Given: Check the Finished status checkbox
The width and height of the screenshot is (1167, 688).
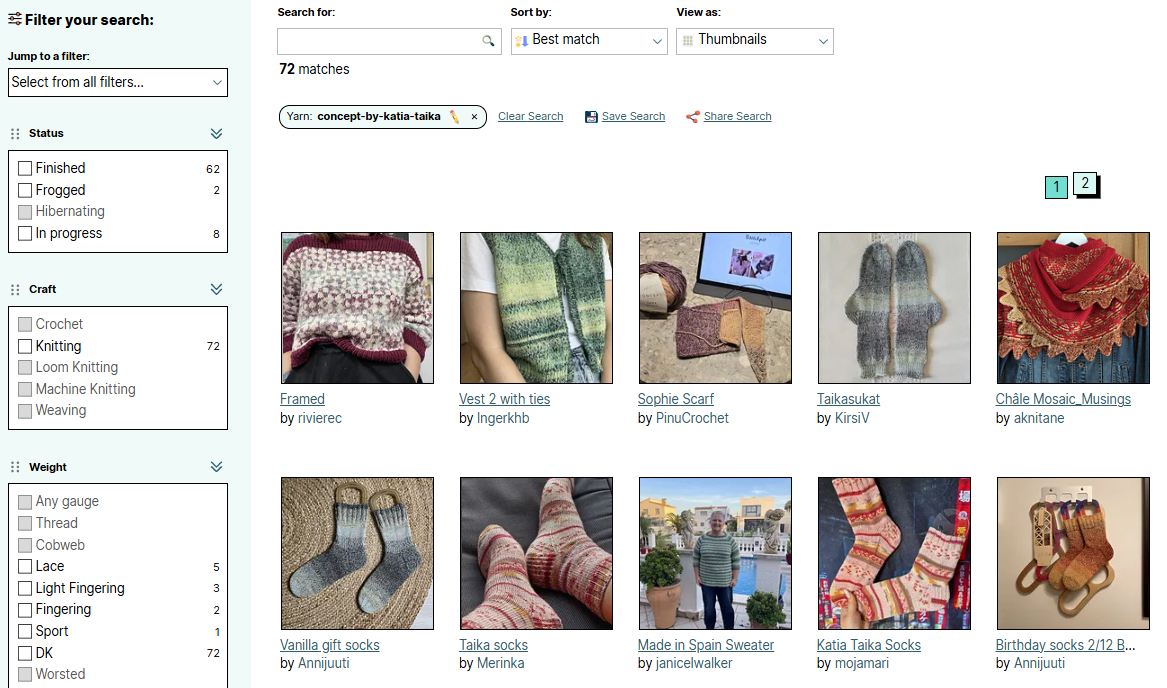Looking at the screenshot, I should pos(25,169).
